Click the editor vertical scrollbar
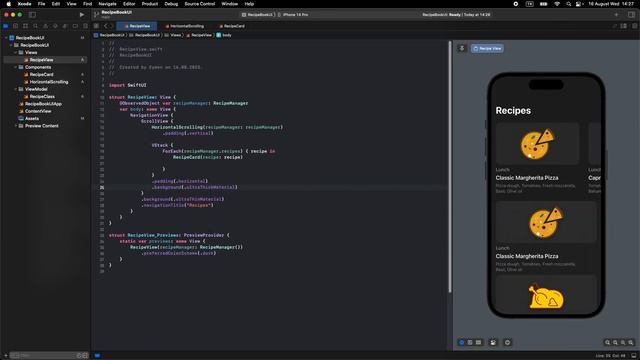The height and width of the screenshot is (360, 640). click(450, 167)
